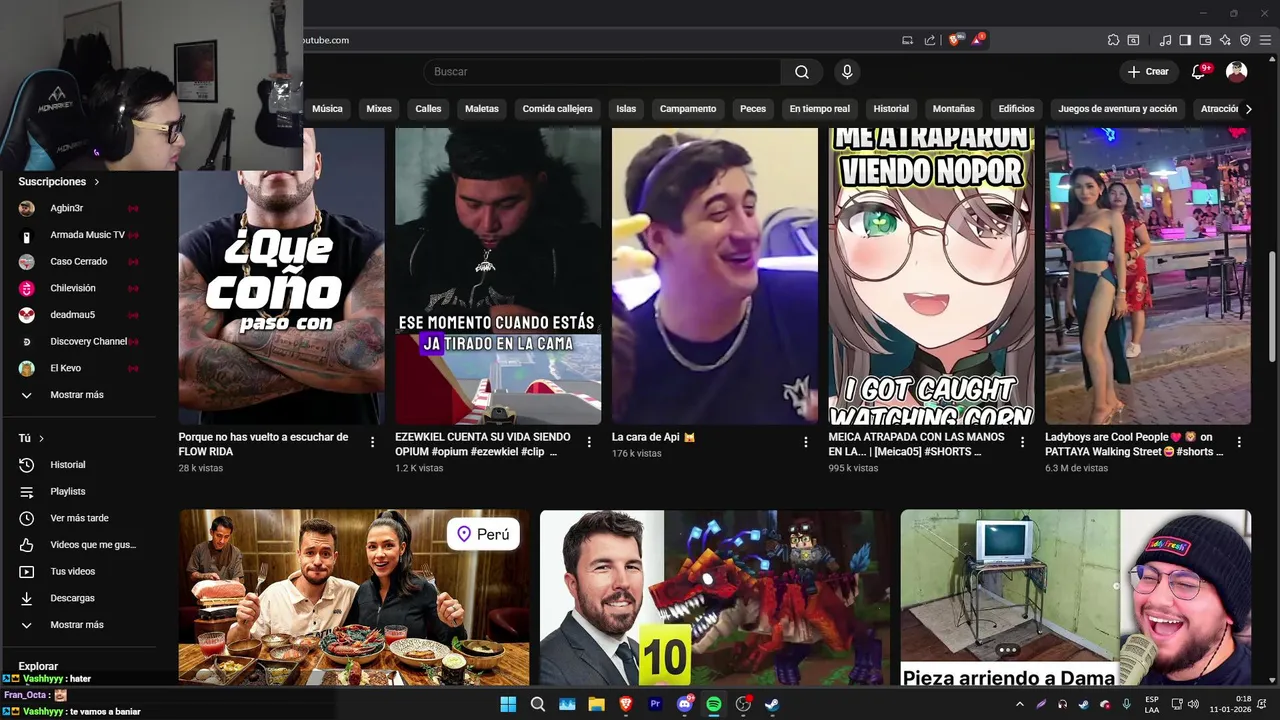Viewport: 1280px width, 720px height.
Task: Select the Música filter chip
Action: click(x=327, y=109)
